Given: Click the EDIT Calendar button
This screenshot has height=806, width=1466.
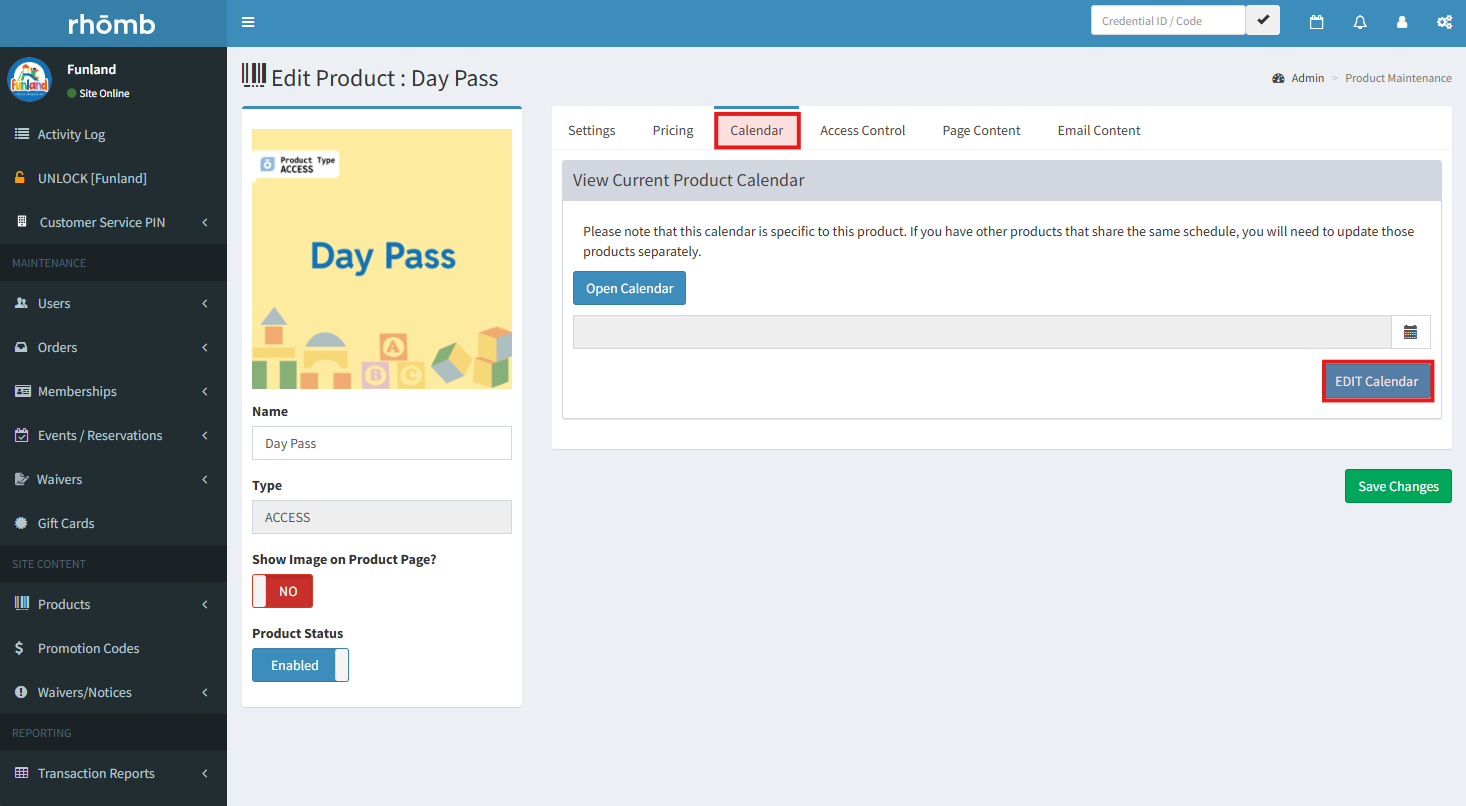Looking at the screenshot, I should pyautogui.click(x=1376, y=381).
